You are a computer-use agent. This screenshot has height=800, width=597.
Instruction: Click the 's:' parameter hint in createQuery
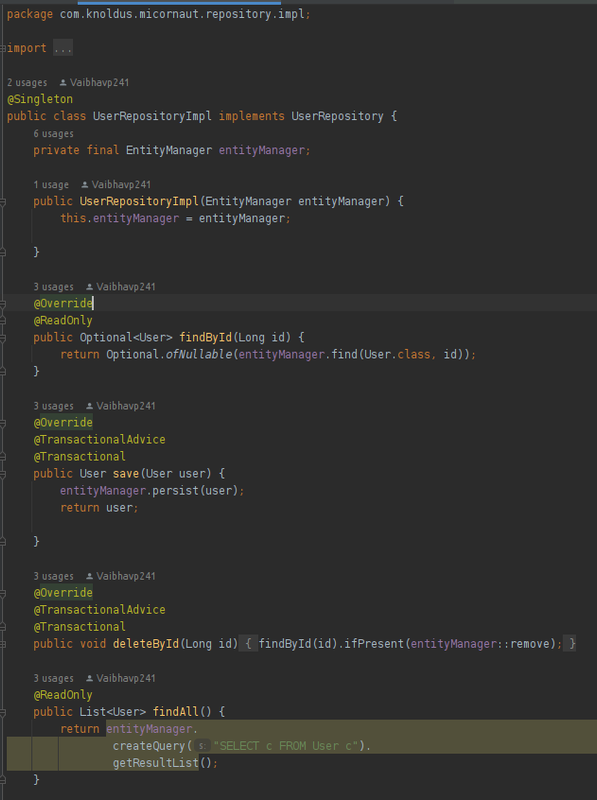pyautogui.click(x=203, y=746)
